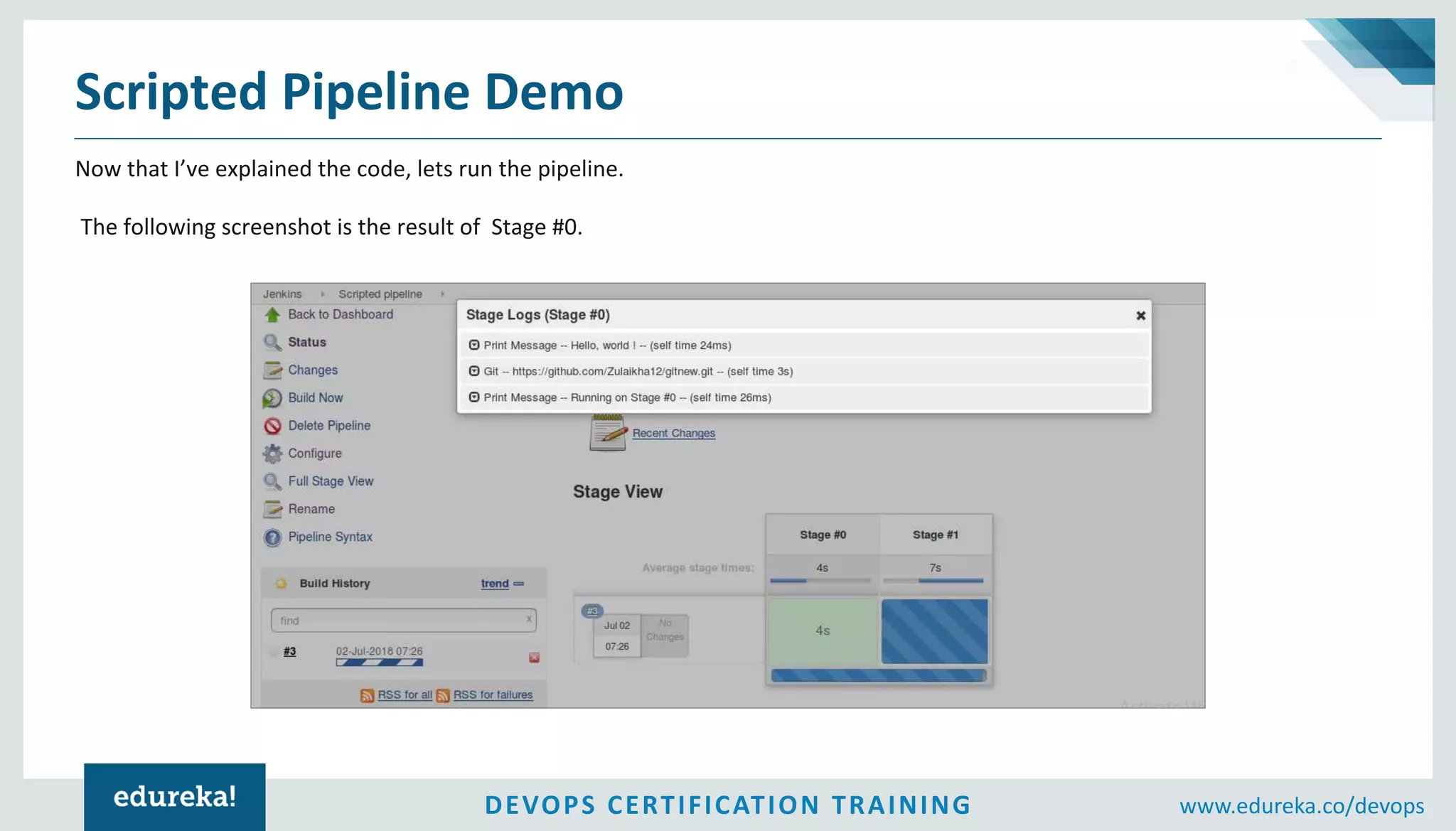
Task: Open the Recent Changes link
Action: pyautogui.click(x=674, y=433)
